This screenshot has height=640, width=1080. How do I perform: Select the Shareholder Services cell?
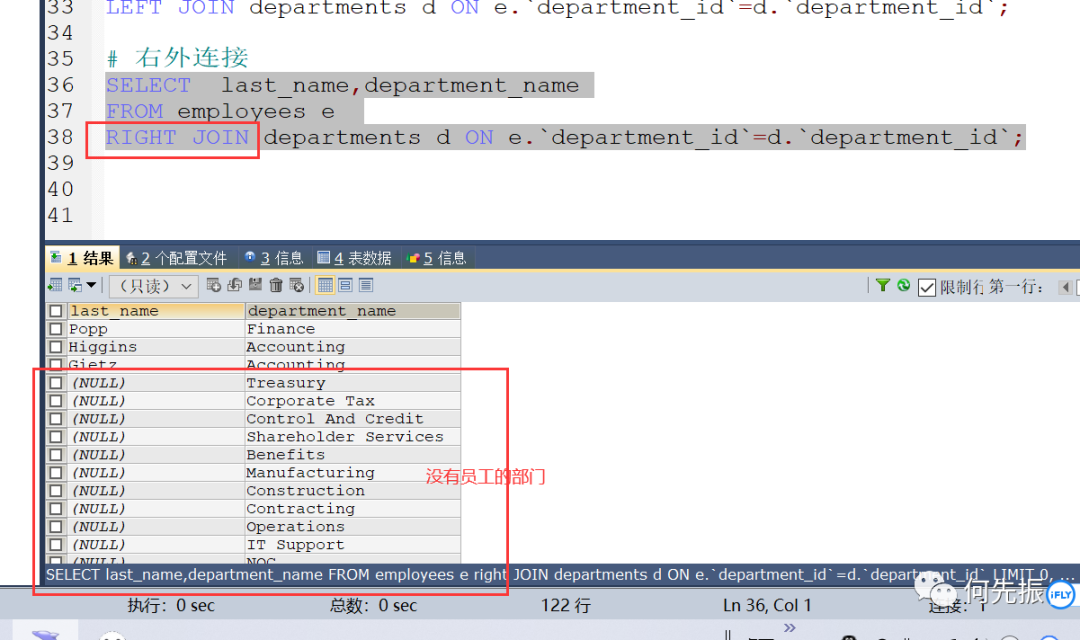click(x=353, y=437)
